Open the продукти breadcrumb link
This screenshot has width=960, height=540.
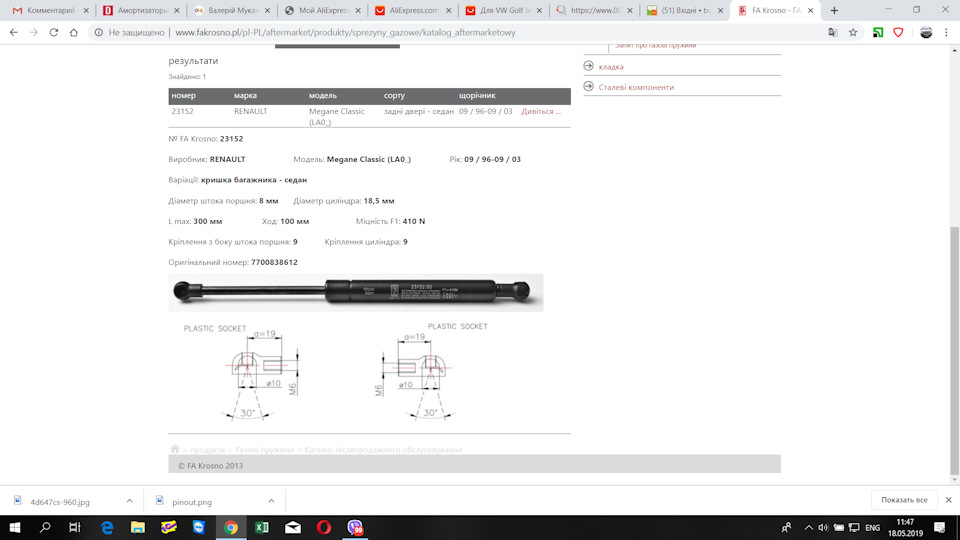(x=208, y=450)
